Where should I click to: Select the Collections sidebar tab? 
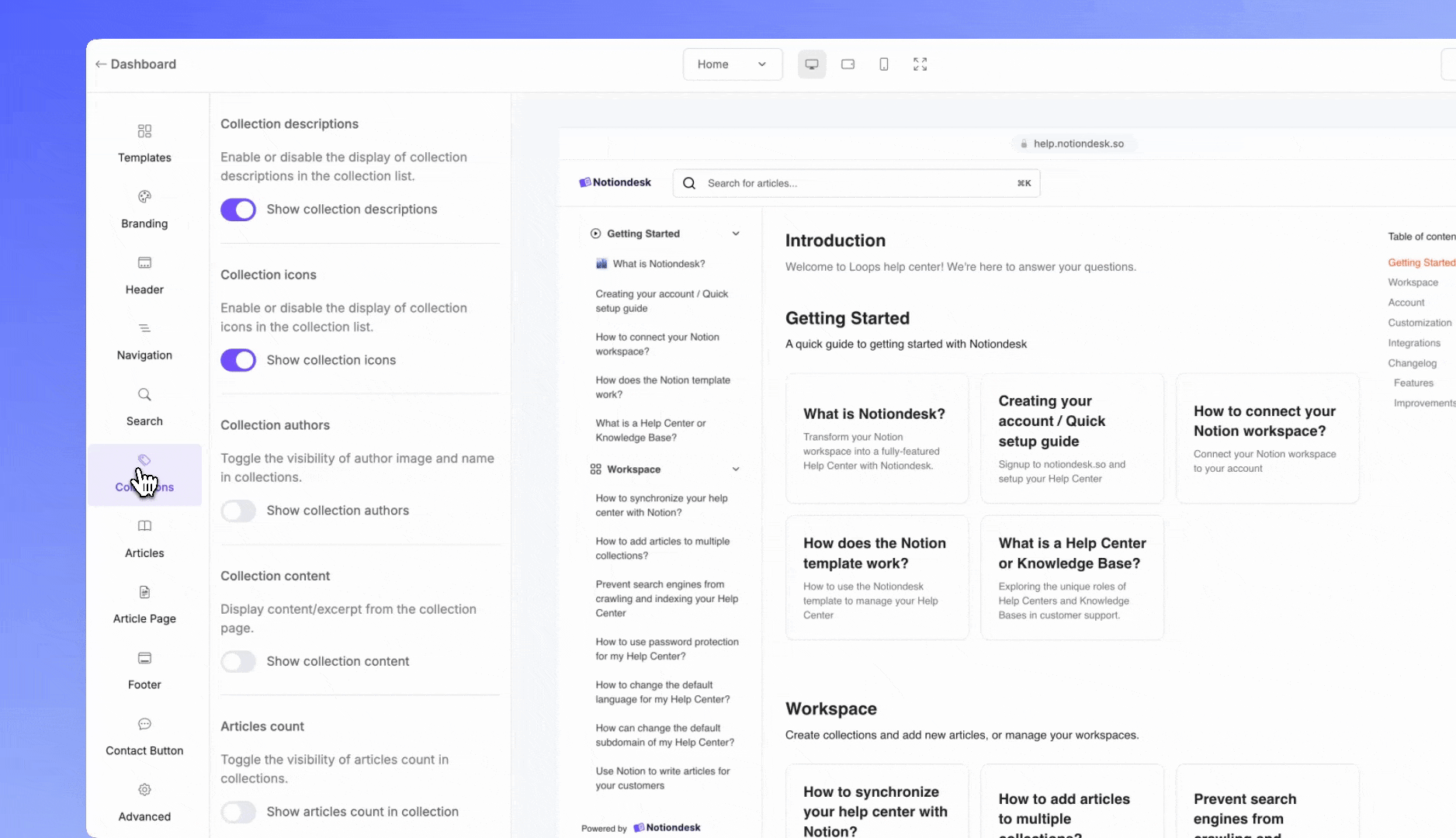point(144,475)
